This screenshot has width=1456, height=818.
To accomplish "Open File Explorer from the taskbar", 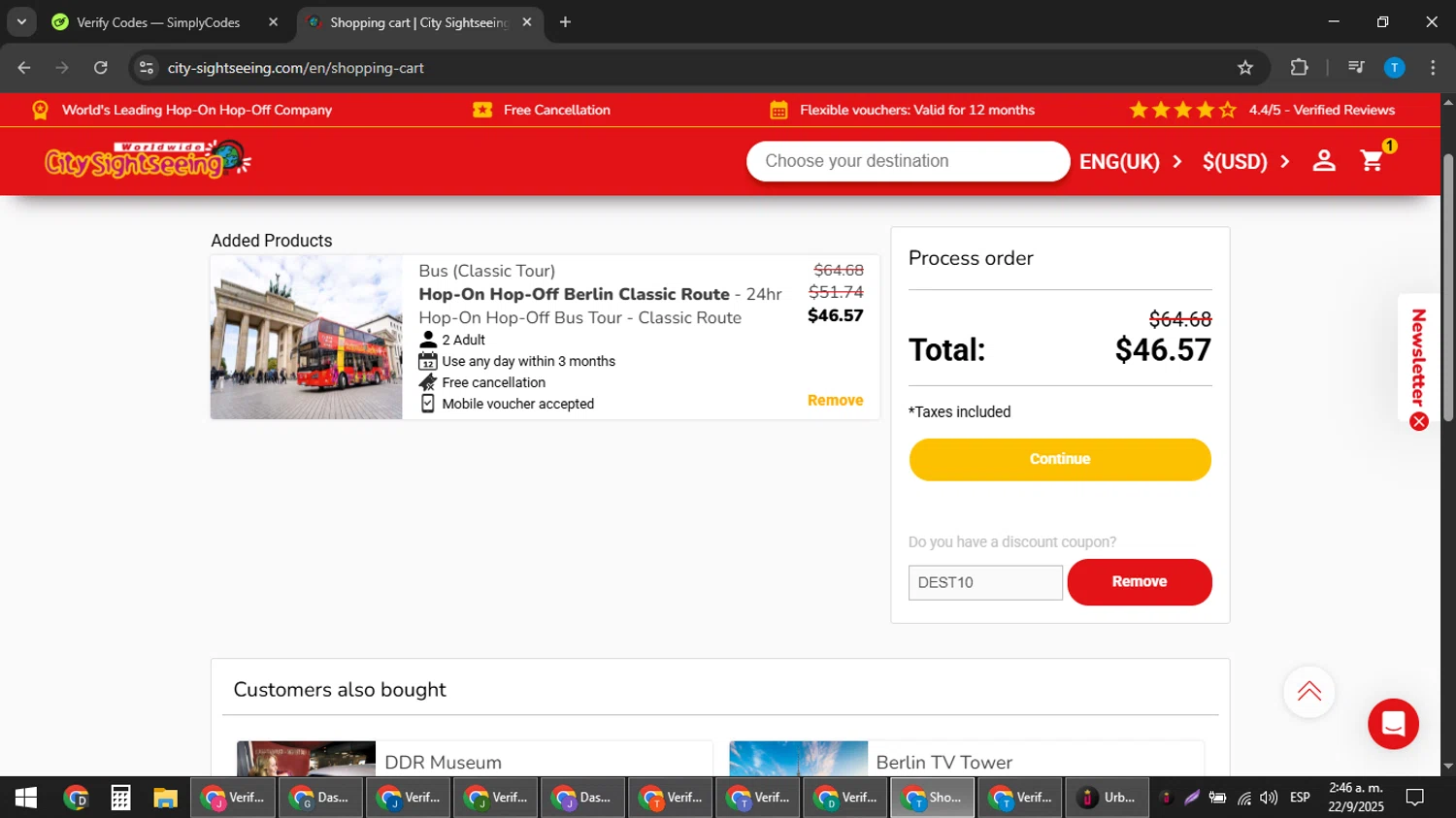I will pyautogui.click(x=165, y=798).
